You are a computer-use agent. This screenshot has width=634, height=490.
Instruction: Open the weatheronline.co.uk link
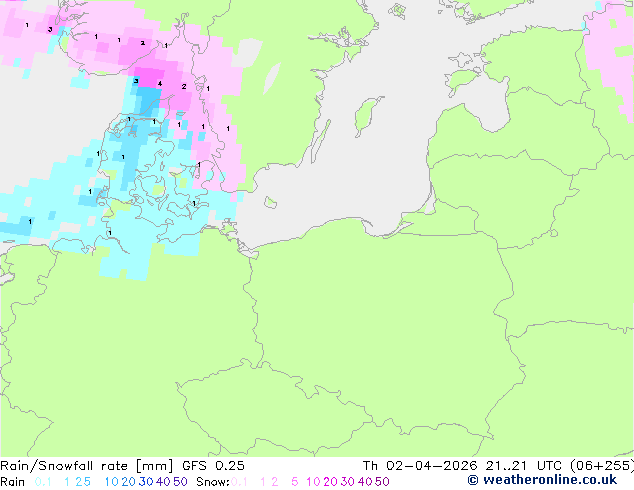[x=542, y=480]
